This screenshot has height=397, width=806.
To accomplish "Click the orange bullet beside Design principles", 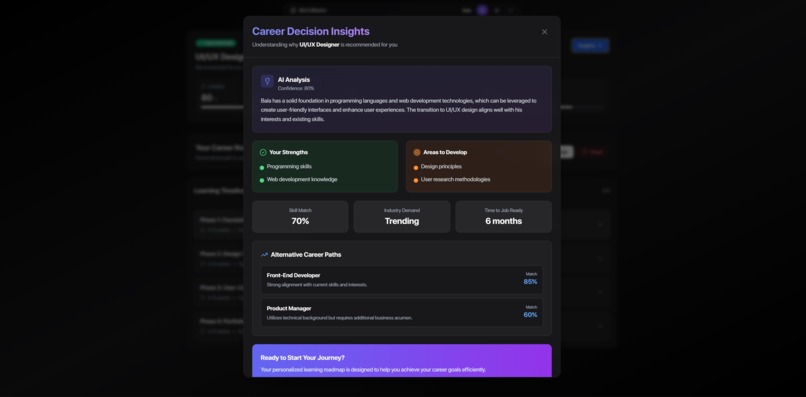I will pyautogui.click(x=416, y=168).
